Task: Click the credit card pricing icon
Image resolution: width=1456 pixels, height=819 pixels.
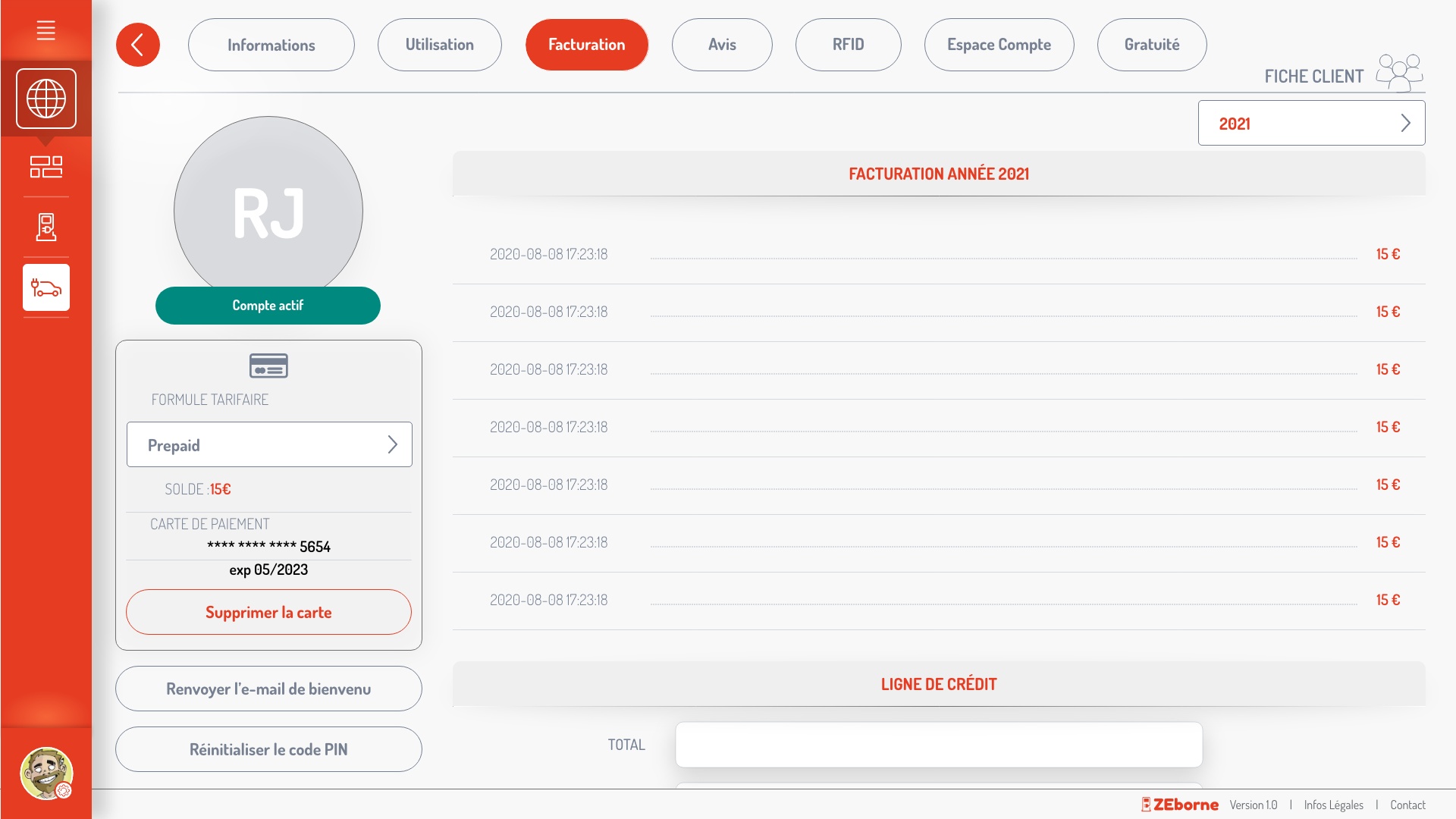Action: coord(268,366)
